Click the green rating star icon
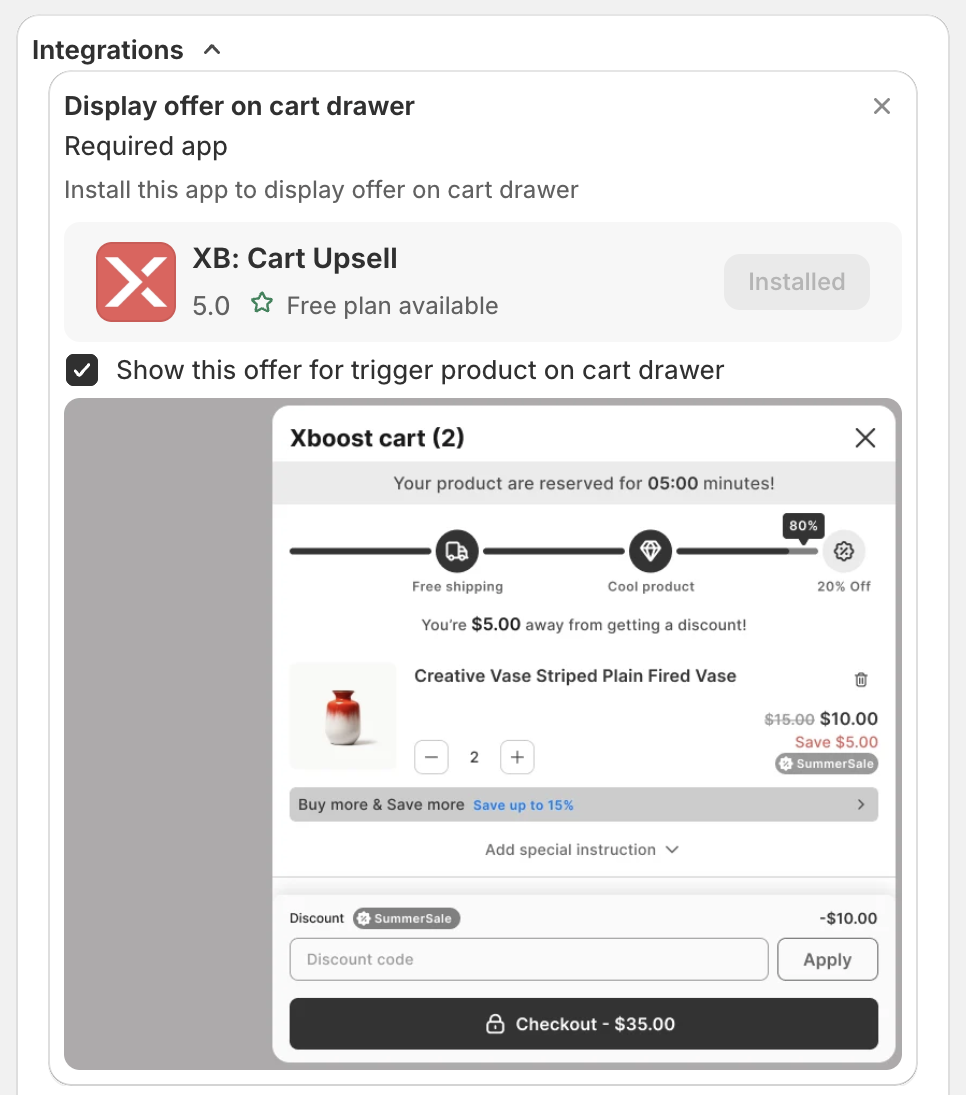Screen dimensions: 966x1095 [262, 303]
